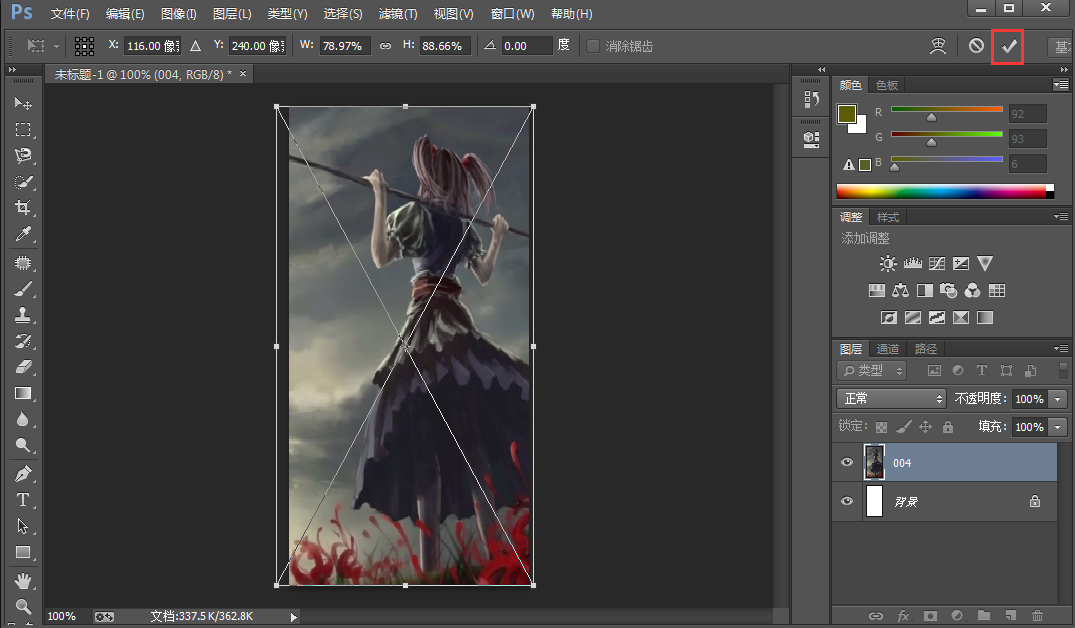The image size is (1075, 628).
Task: Click the W width input field
Action: (x=345, y=46)
